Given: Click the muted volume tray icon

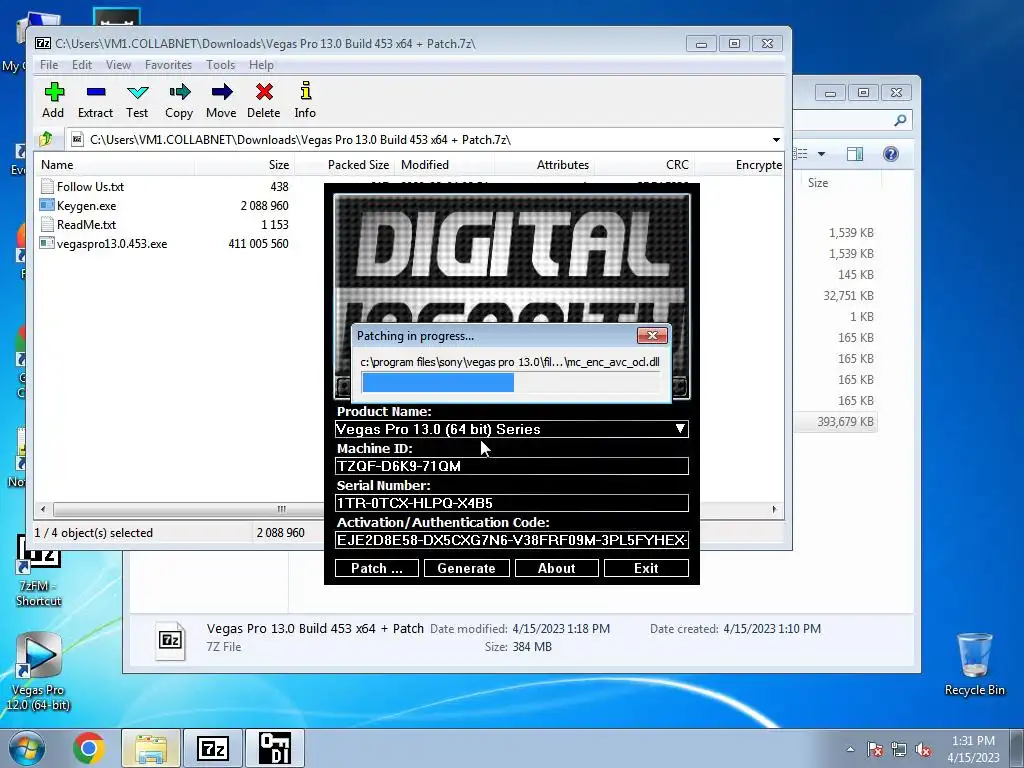Looking at the screenshot, I should point(923,749).
